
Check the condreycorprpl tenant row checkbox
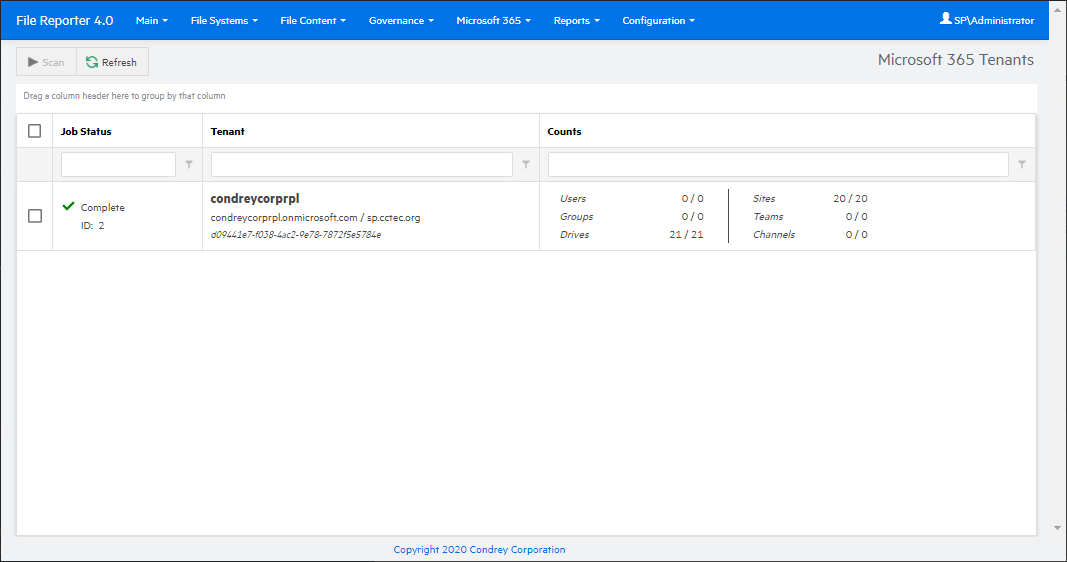click(x=35, y=216)
